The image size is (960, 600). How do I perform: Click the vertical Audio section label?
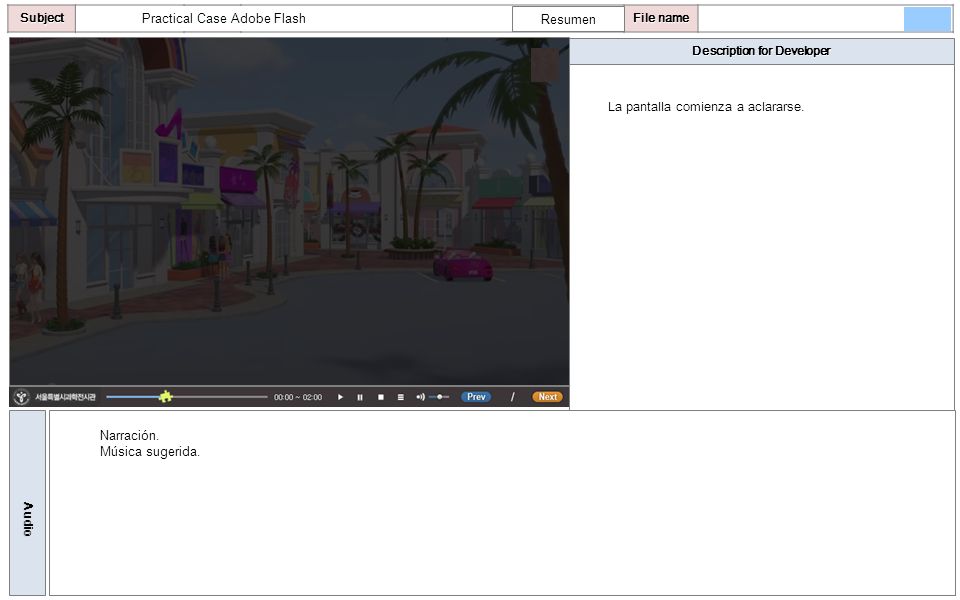[28, 503]
